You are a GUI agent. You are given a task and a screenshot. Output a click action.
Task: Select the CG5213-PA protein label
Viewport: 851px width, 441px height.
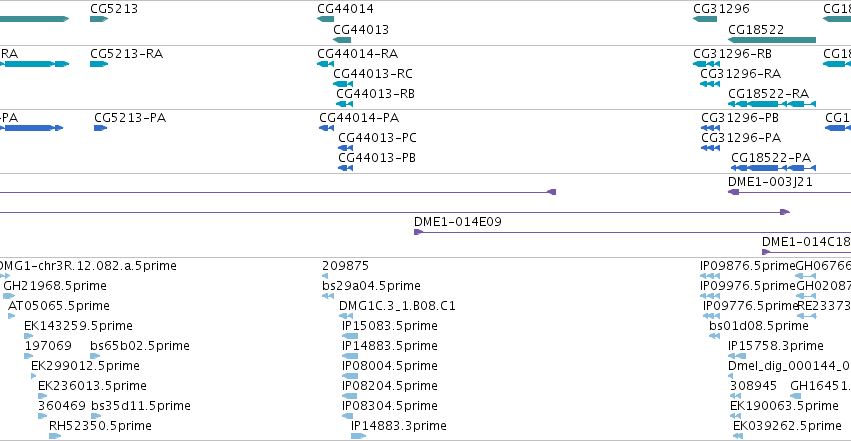(x=130, y=118)
